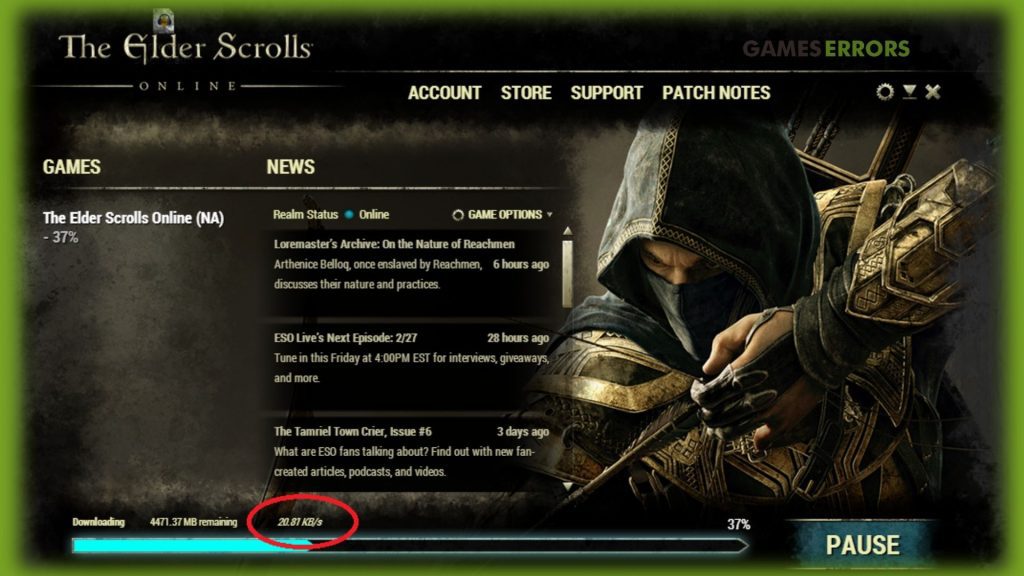1024x576 pixels.
Task: Open Patch Notes
Action: [x=716, y=93]
